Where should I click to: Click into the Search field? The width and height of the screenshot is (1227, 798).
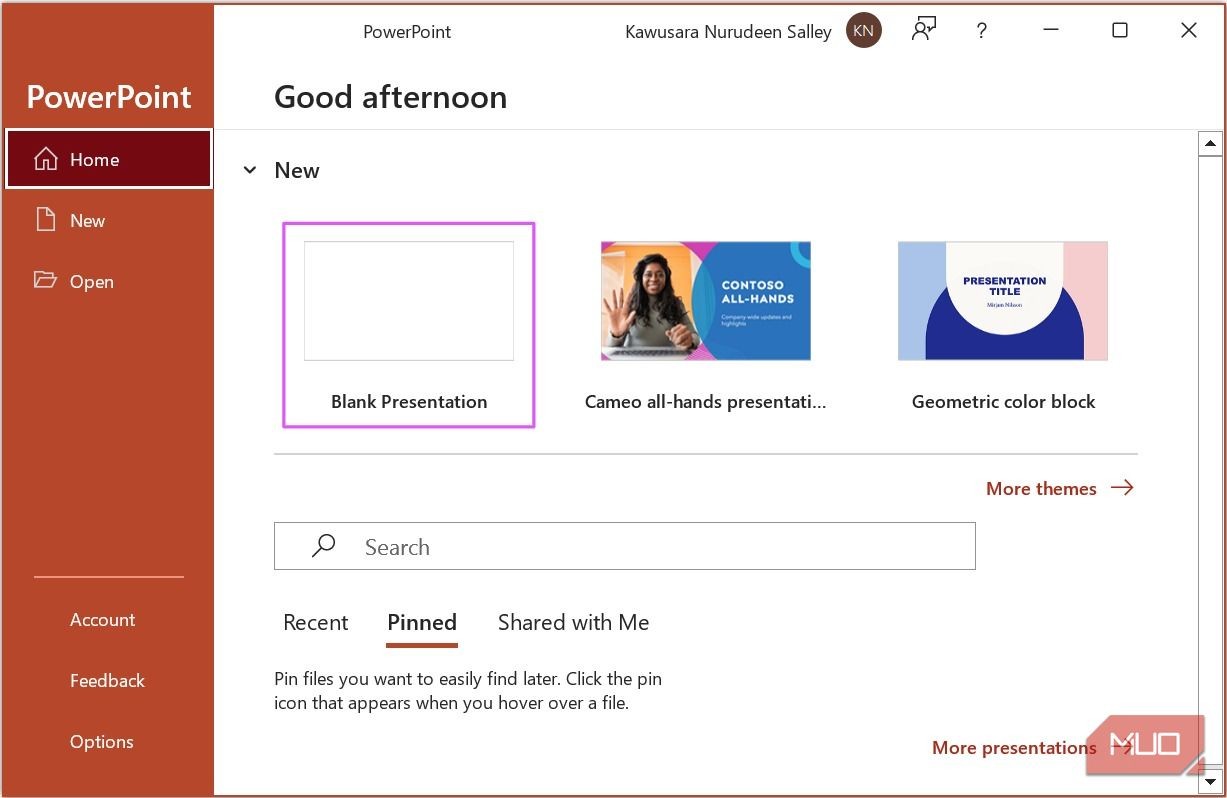coord(625,547)
